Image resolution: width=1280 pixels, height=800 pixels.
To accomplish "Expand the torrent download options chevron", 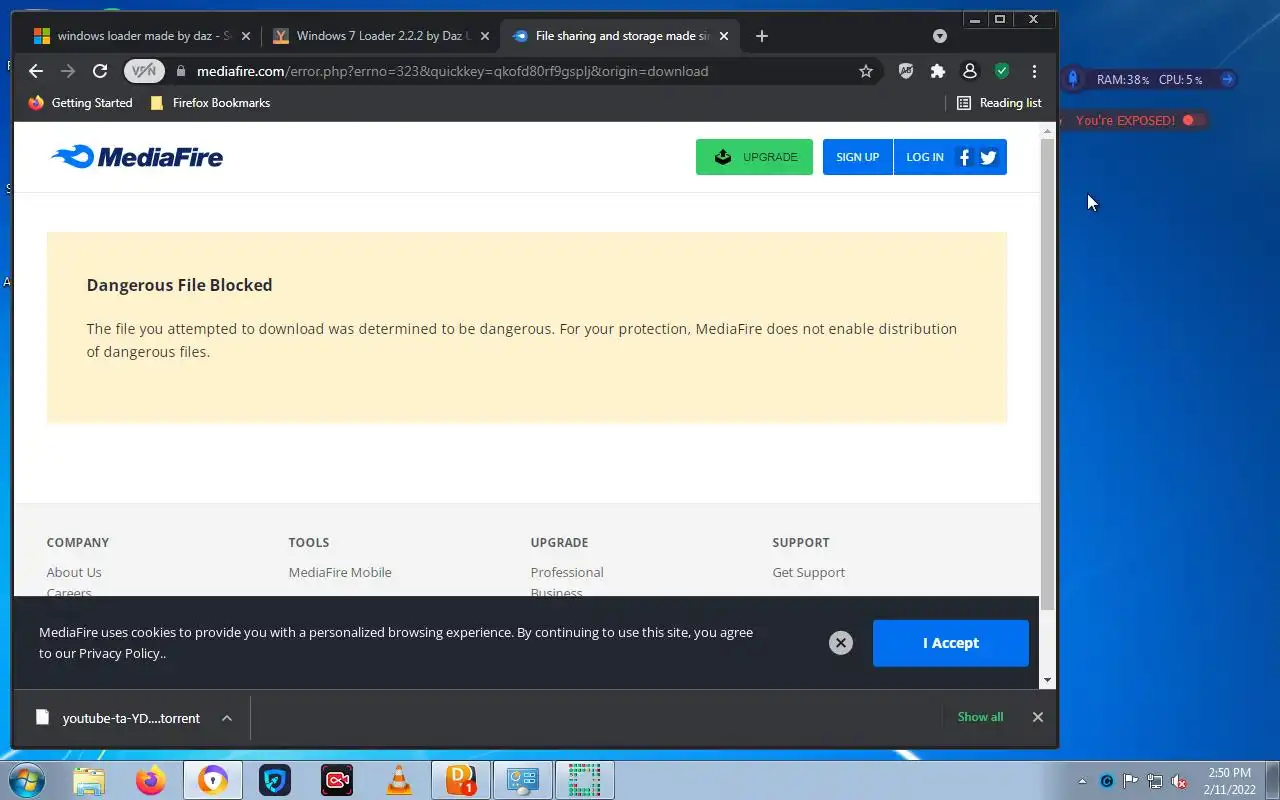I will pyautogui.click(x=227, y=718).
